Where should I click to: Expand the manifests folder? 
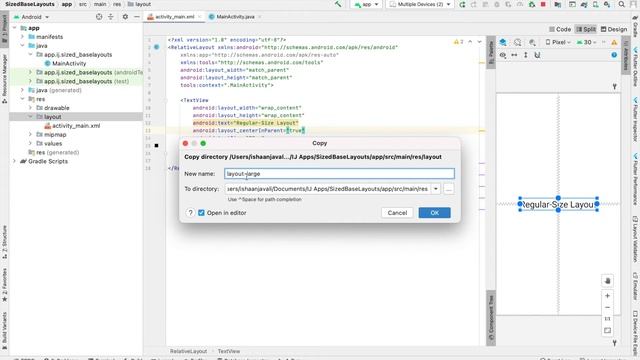pyautogui.click(x=23, y=37)
